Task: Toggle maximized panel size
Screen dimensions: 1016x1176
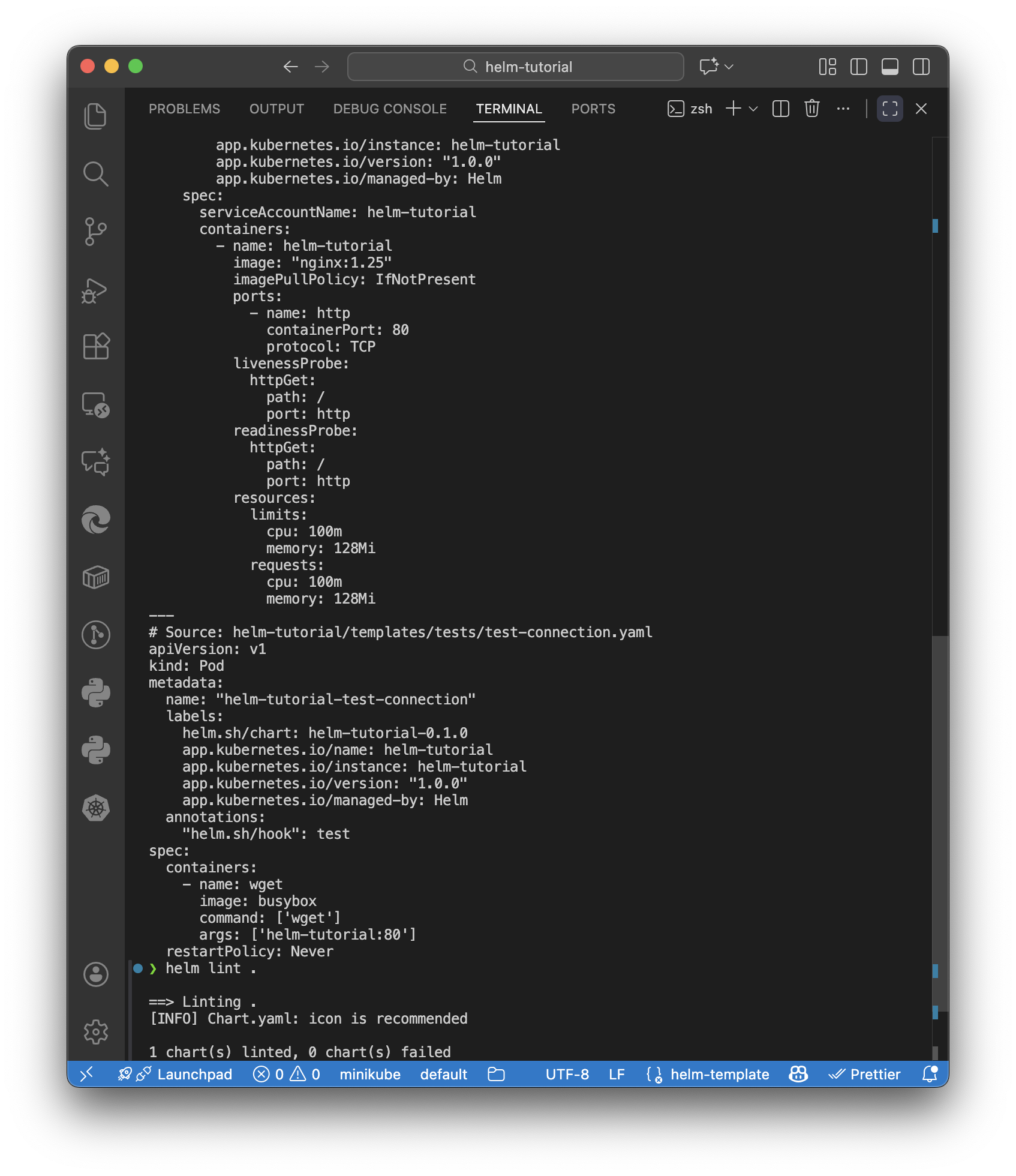Action: 889,109
